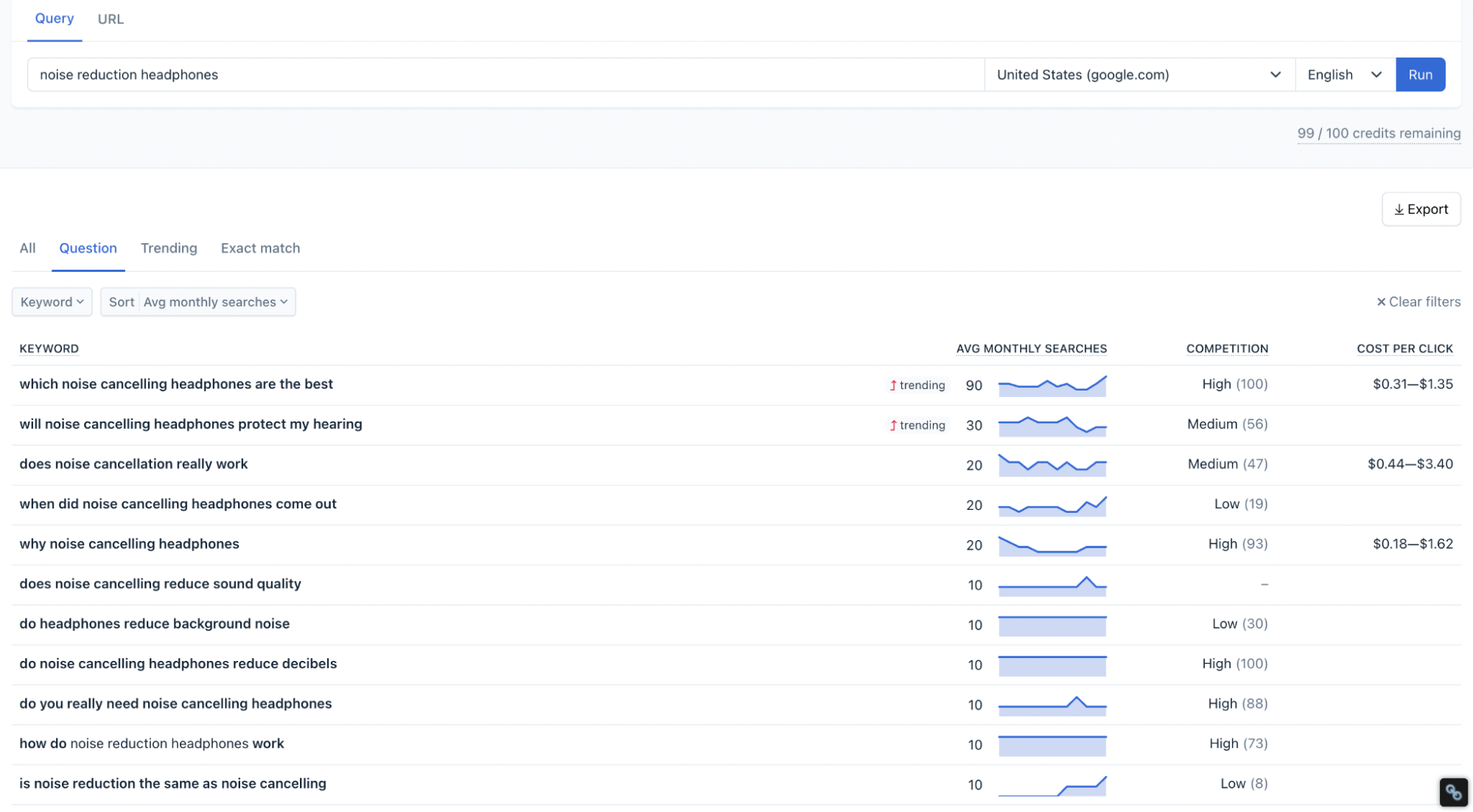The width and height of the screenshot is (1473, 812).
Task: Open the country selector United States (google.com)
Action: click(1138, 74)
